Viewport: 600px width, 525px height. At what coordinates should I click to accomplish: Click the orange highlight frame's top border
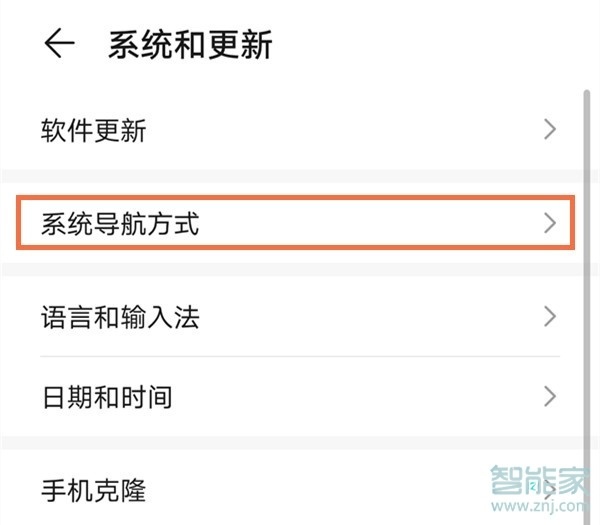296,198
